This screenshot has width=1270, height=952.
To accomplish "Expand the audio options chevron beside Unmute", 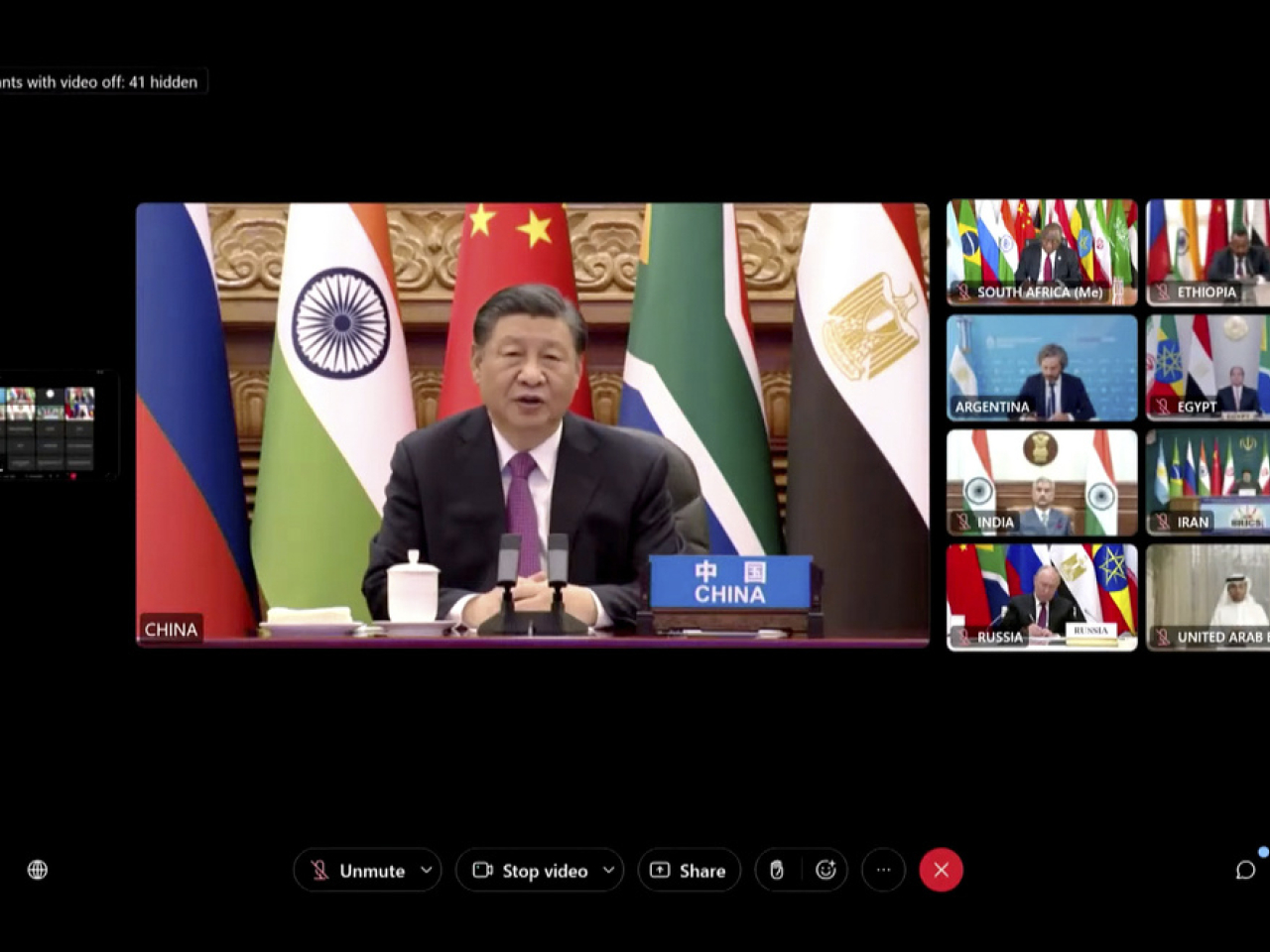I will [x=427, y=870].
